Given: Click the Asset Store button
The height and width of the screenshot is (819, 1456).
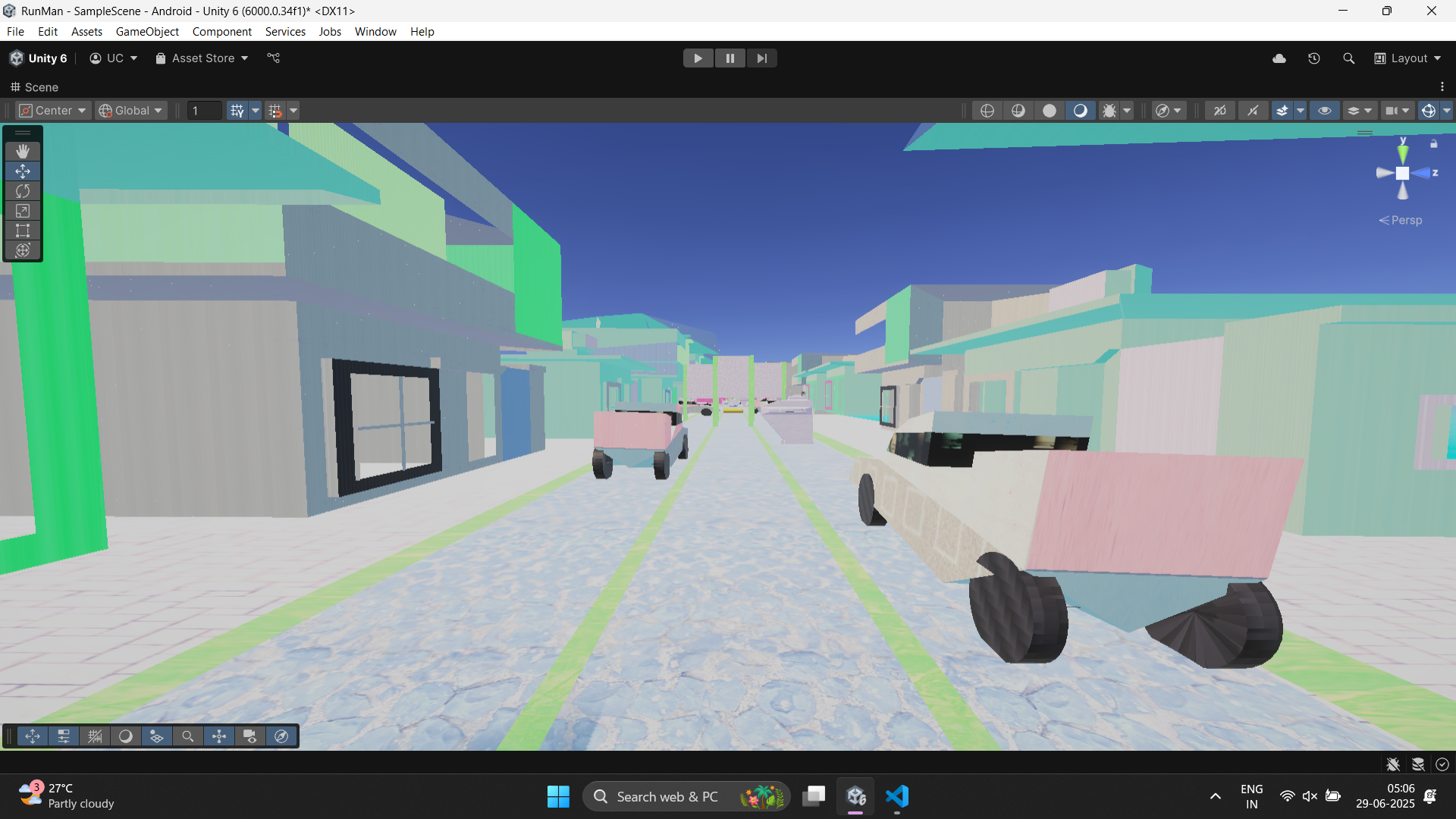Looking at the screenshot, I should 202,58.
